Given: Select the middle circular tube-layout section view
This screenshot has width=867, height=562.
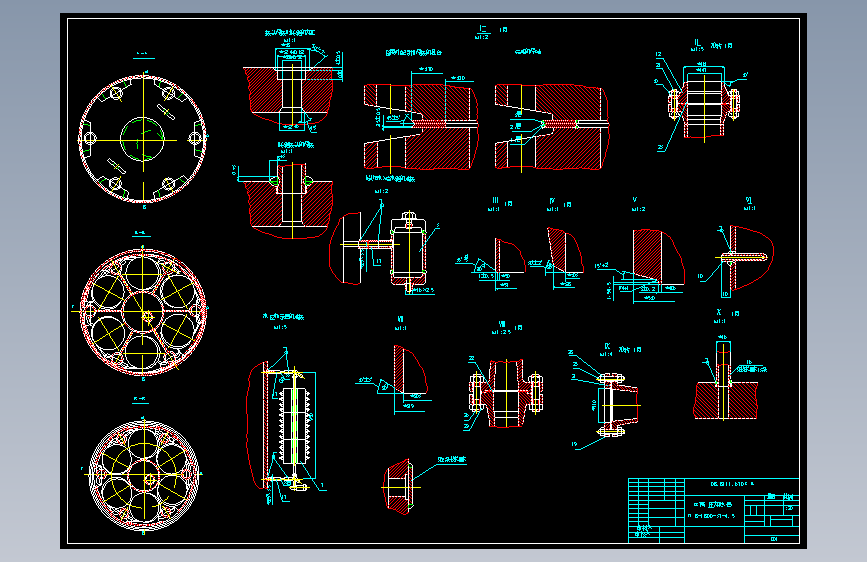Looking at the screenshot, I should 143,311.
